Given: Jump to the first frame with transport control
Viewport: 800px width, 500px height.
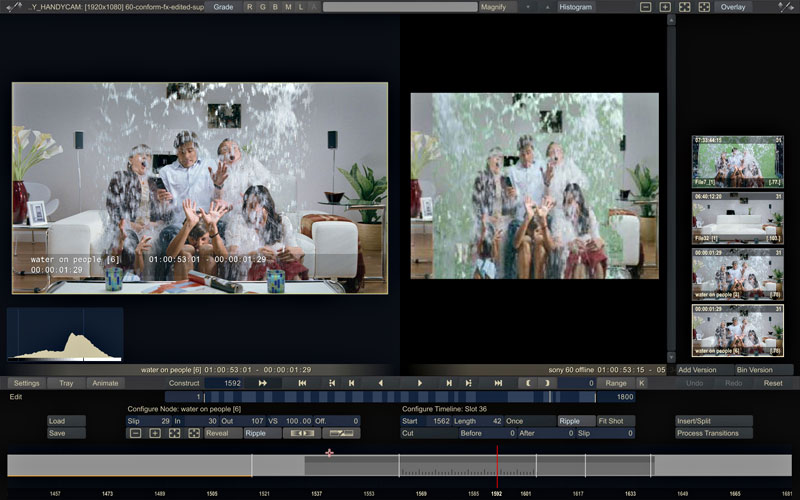Looking at the screenshot, I should 302,383.
